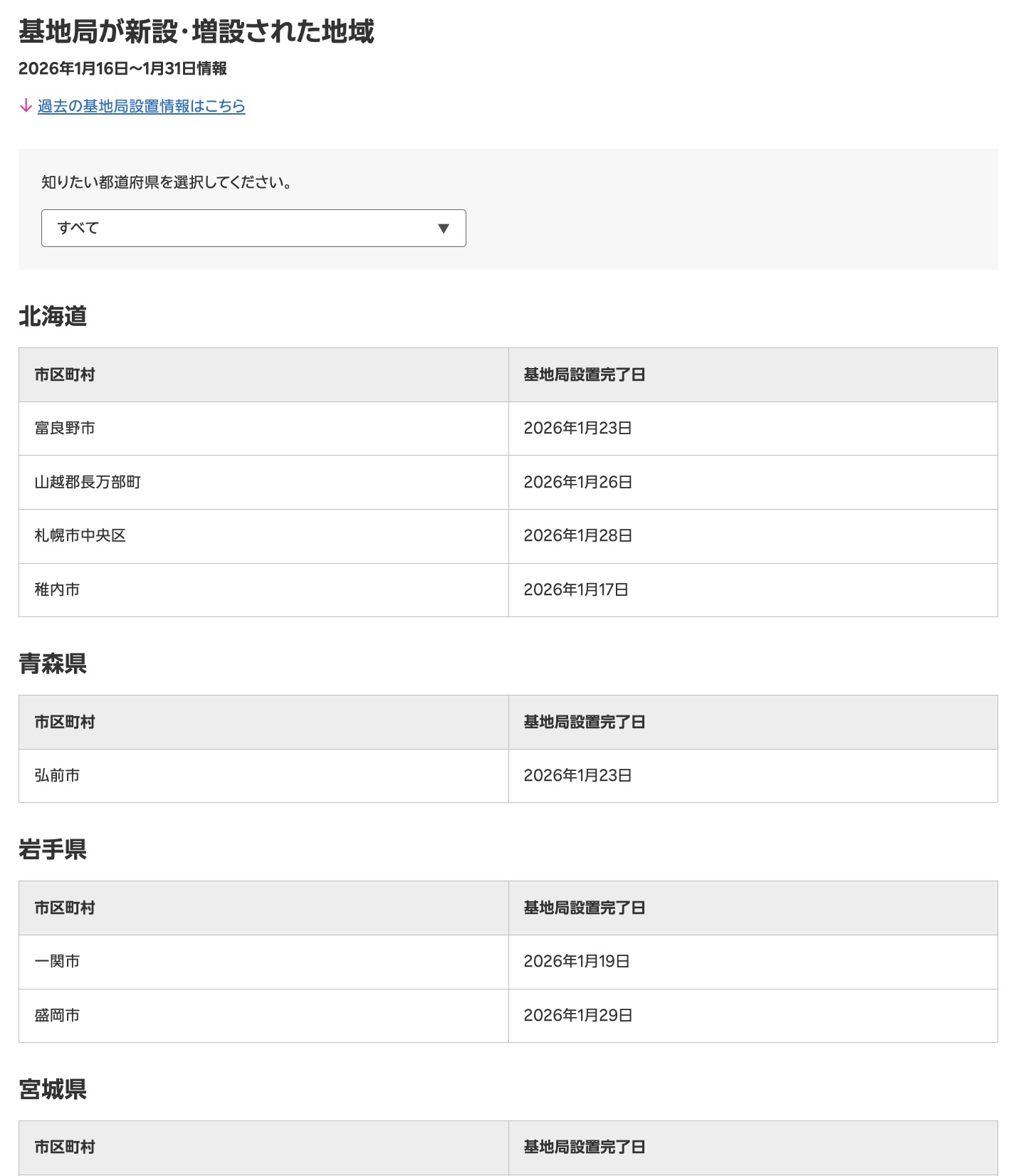Click the 北海道 section heading
The image size is (1021, 1176).
(53, 316)
